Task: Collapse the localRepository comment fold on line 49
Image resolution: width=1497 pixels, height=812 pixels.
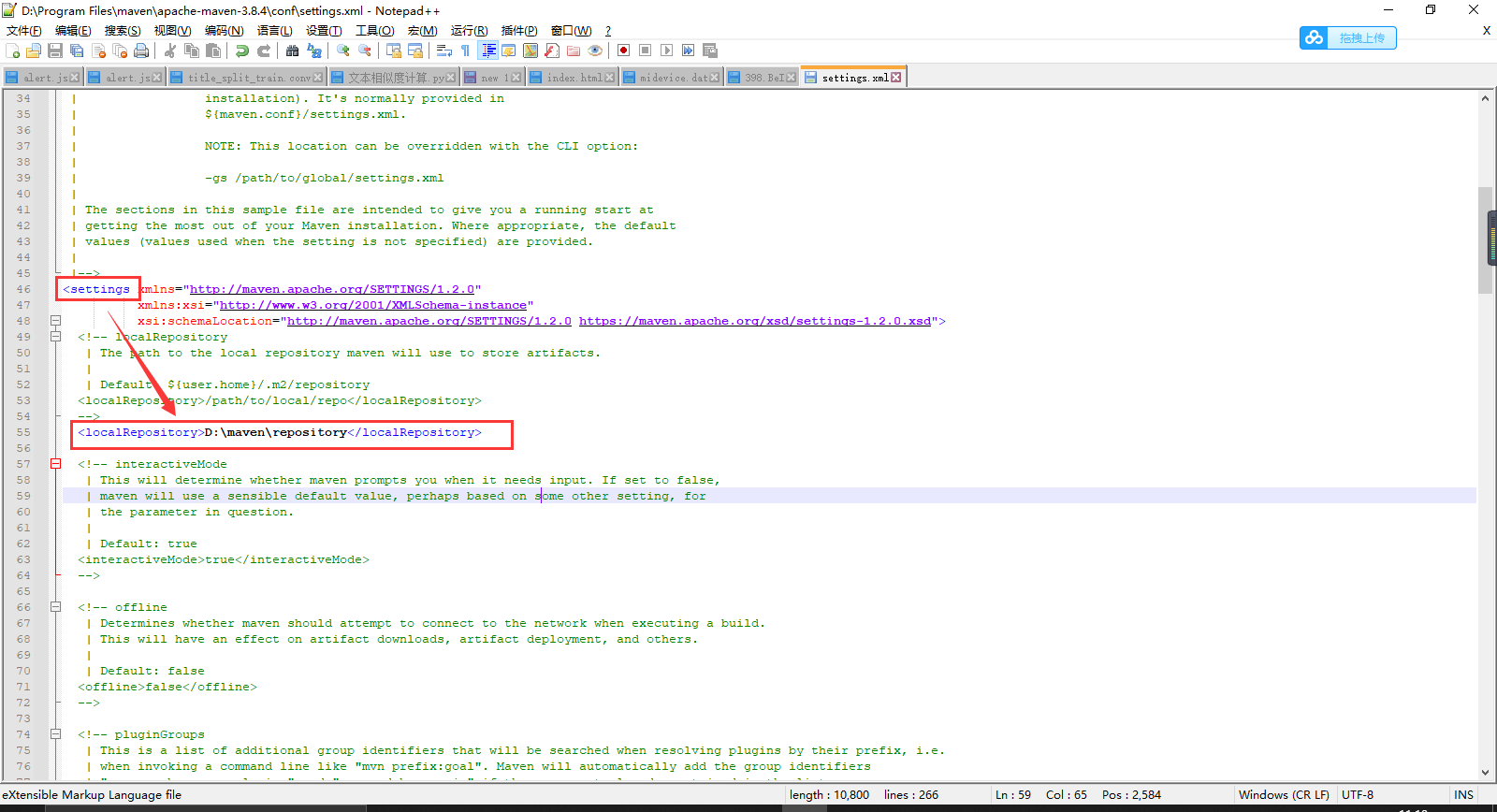Action: tap(55, 337)
